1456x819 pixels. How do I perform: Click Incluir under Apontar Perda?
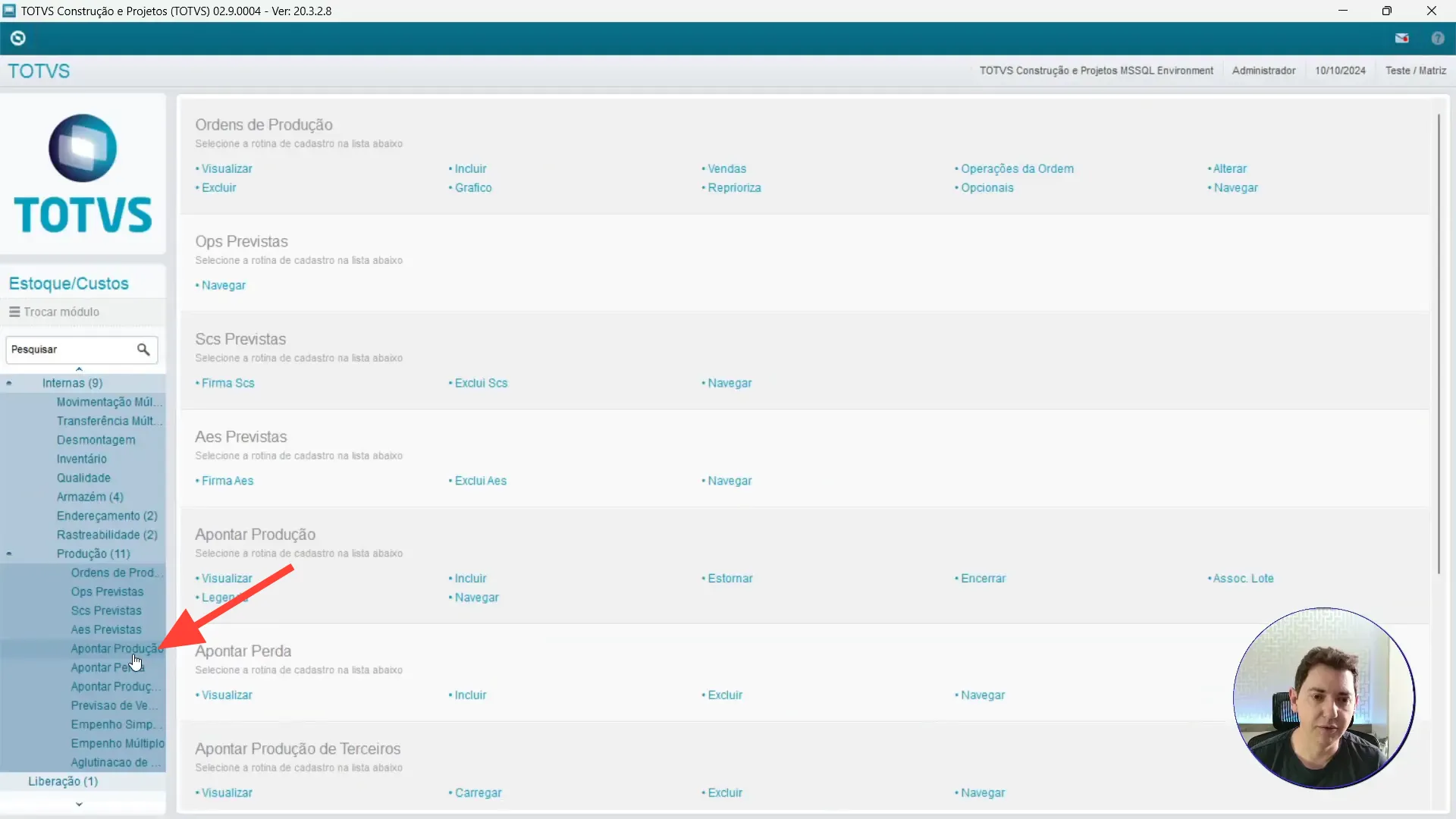[x=470, y=695]
